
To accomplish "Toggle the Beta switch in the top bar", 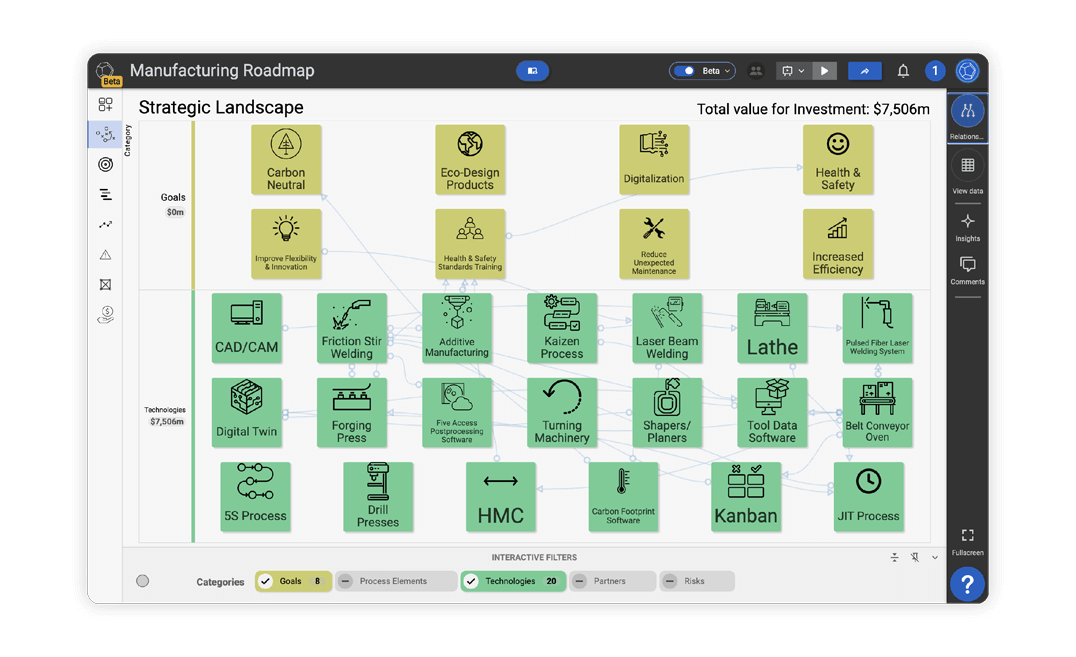I will pyautogui.click(x=684, y=71).
